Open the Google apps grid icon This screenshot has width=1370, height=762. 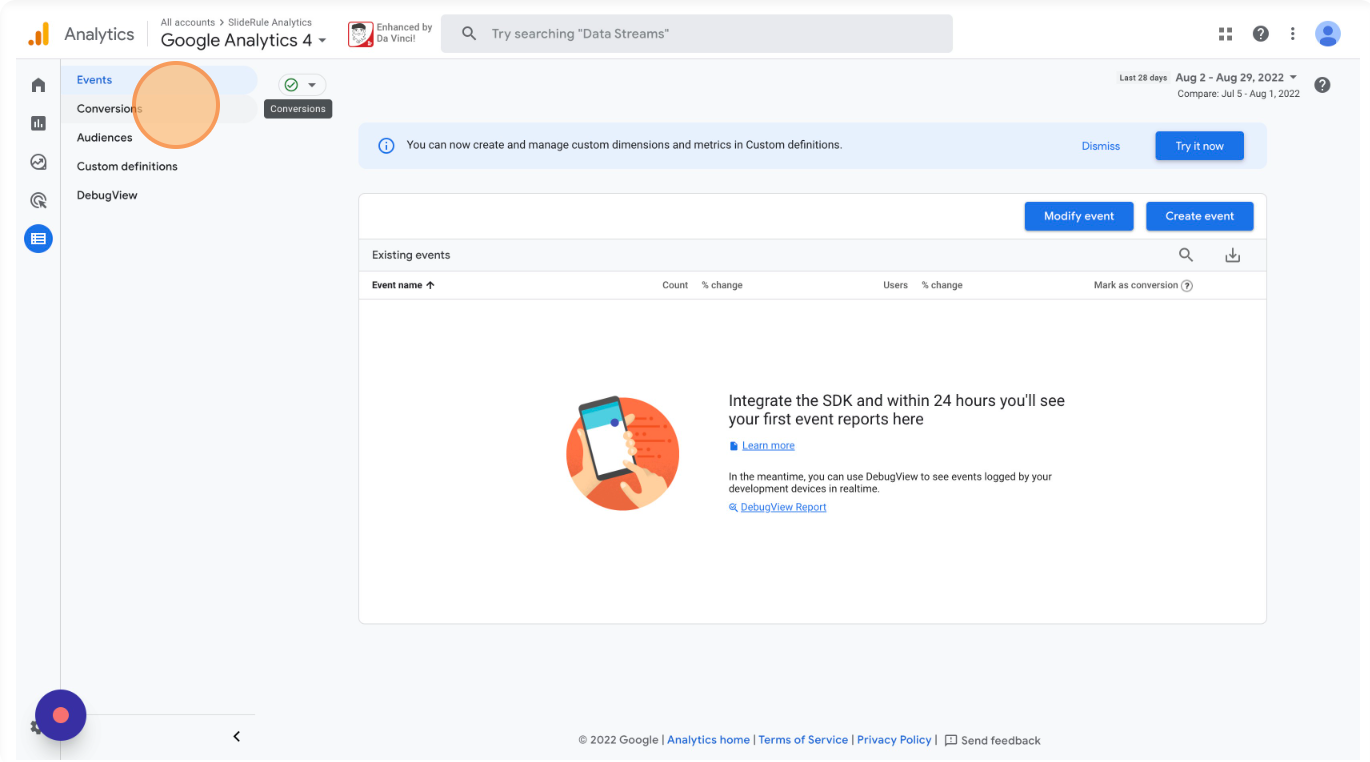pos(1225,34)
